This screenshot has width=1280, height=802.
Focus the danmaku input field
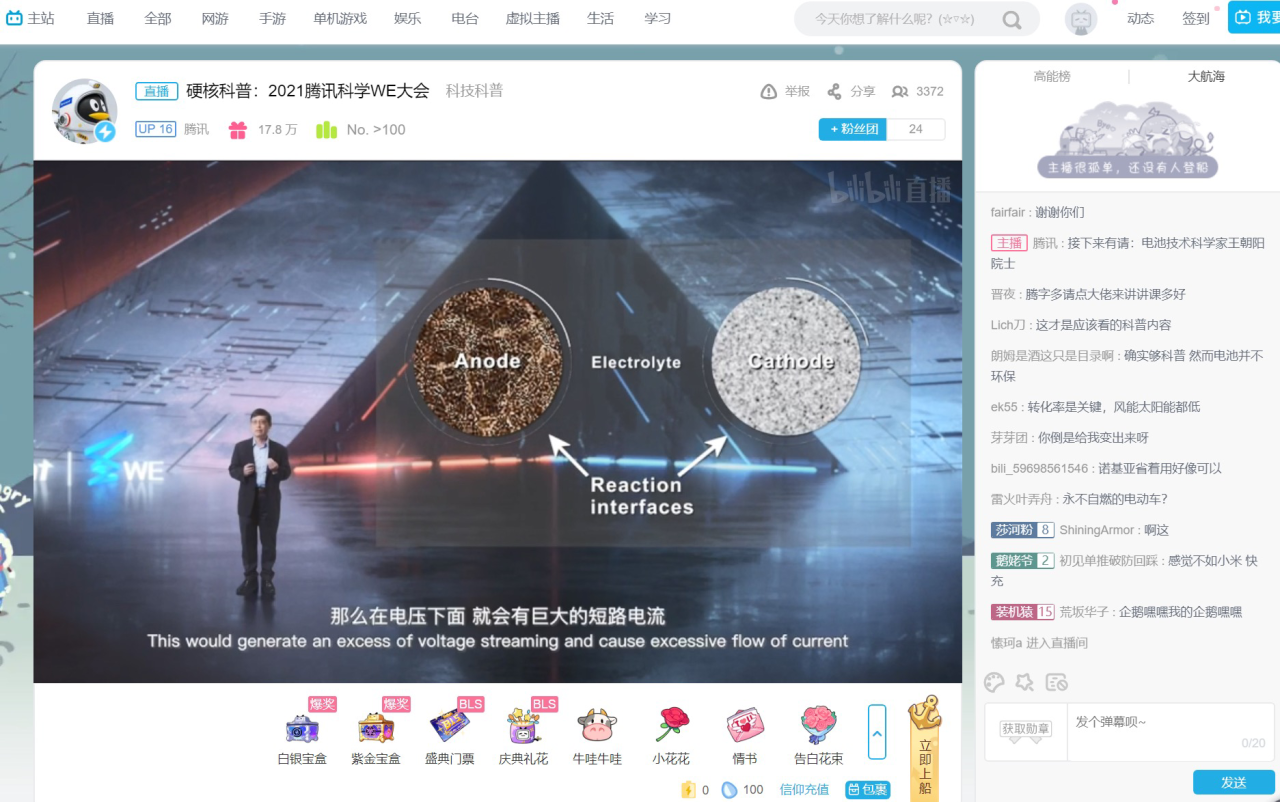(1171, 732)
